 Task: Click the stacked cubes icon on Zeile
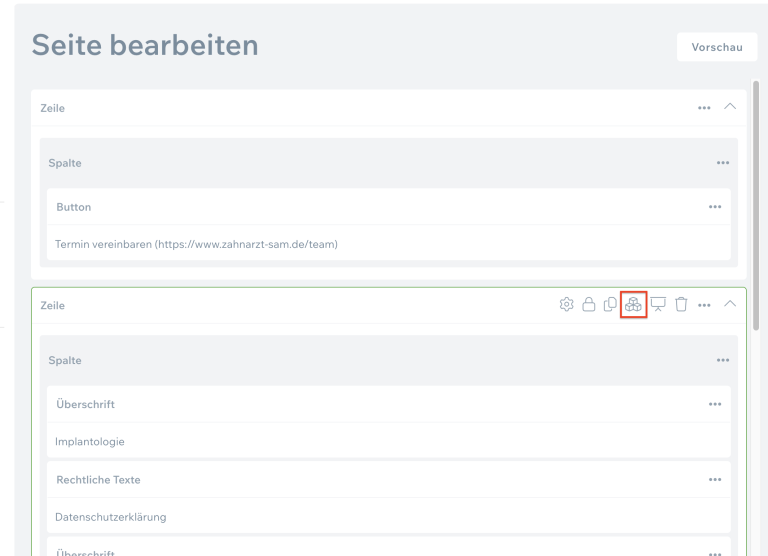(x=634, y=304)
